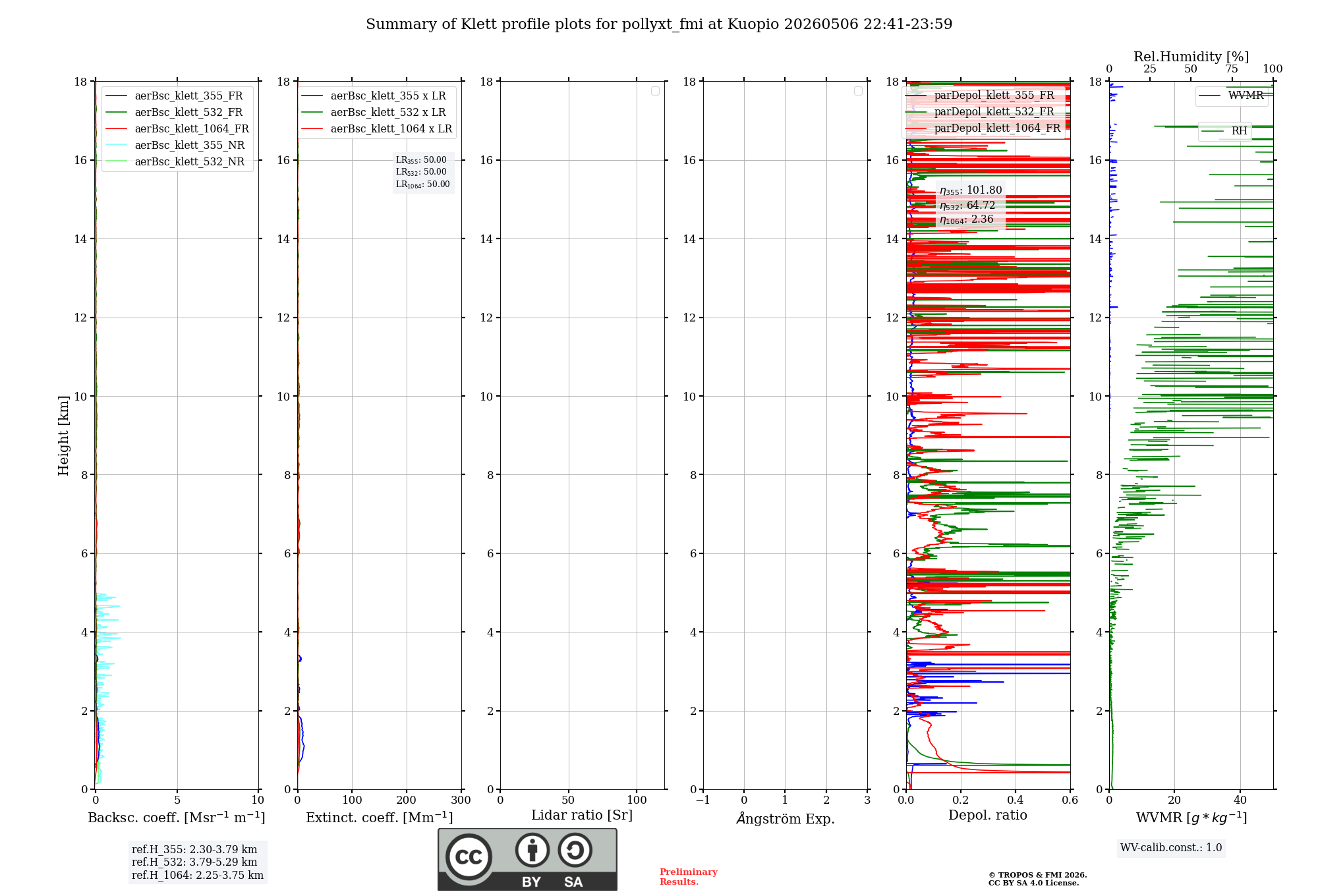Image resolution: width=1318 pixels, height=896 pixels.
Task: Click the Extinct. coeff. axis label
Action: 380,818
